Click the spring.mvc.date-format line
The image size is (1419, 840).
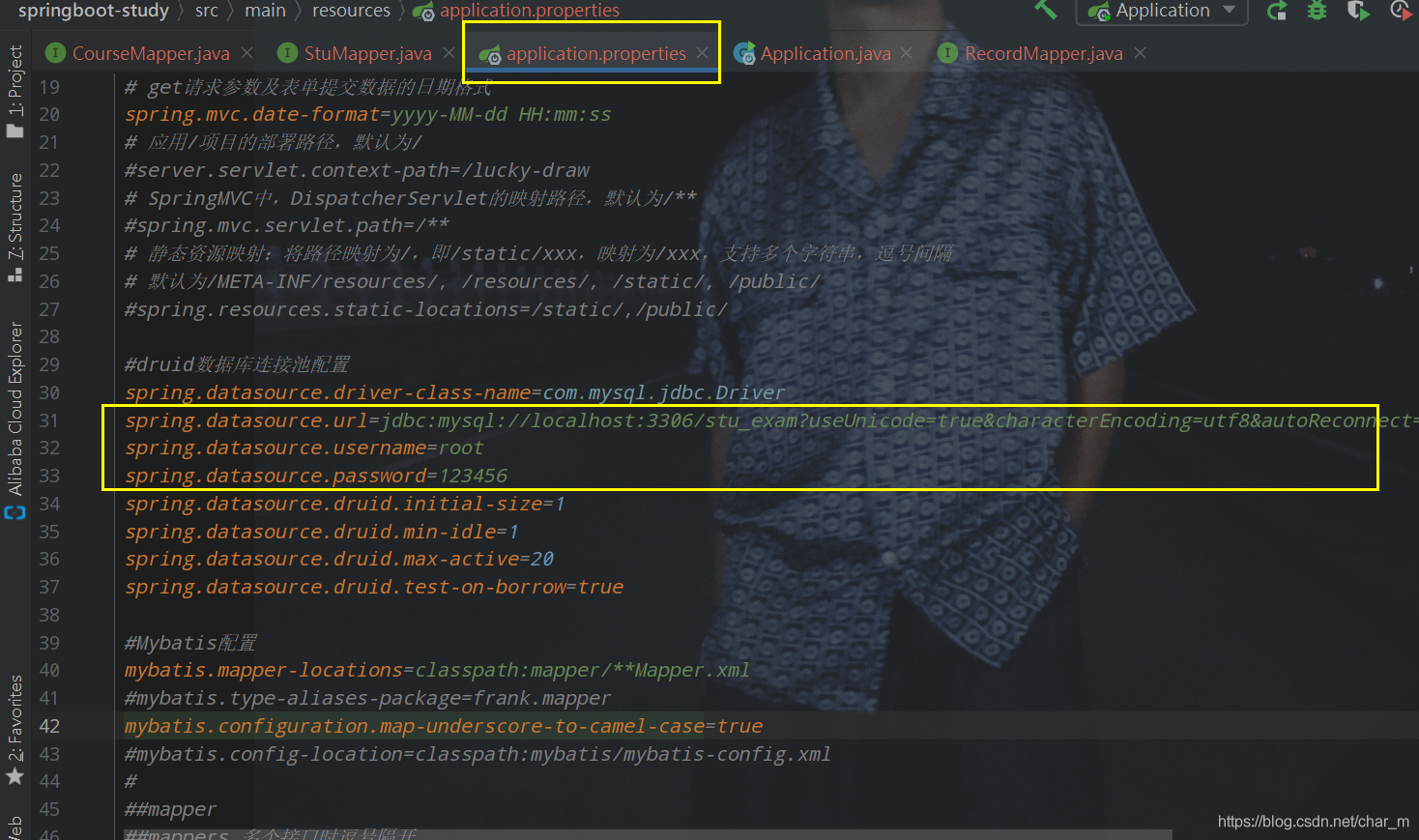[x=367, y=114]
